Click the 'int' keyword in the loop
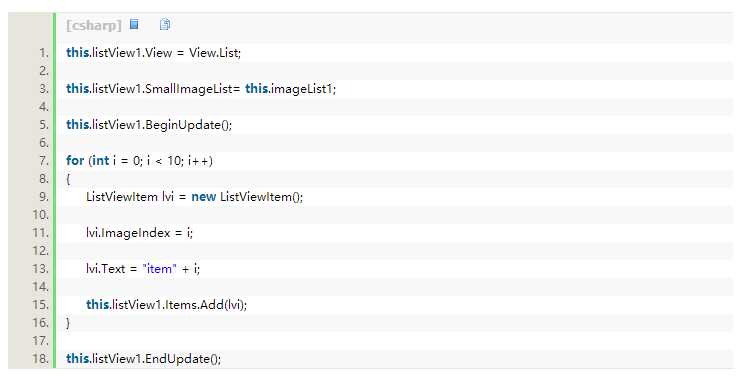Image resolution: width=752 pixels, height=379 pixels. click(x=100, y=160)
